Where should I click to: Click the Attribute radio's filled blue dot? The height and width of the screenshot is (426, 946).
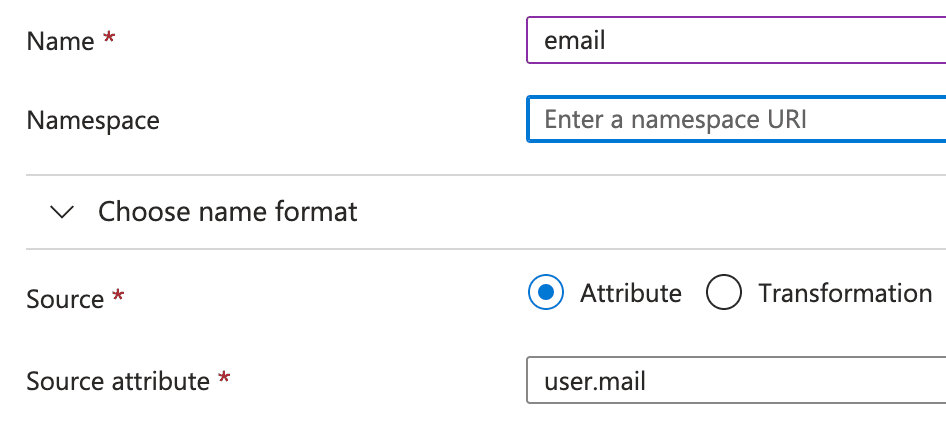545,293
